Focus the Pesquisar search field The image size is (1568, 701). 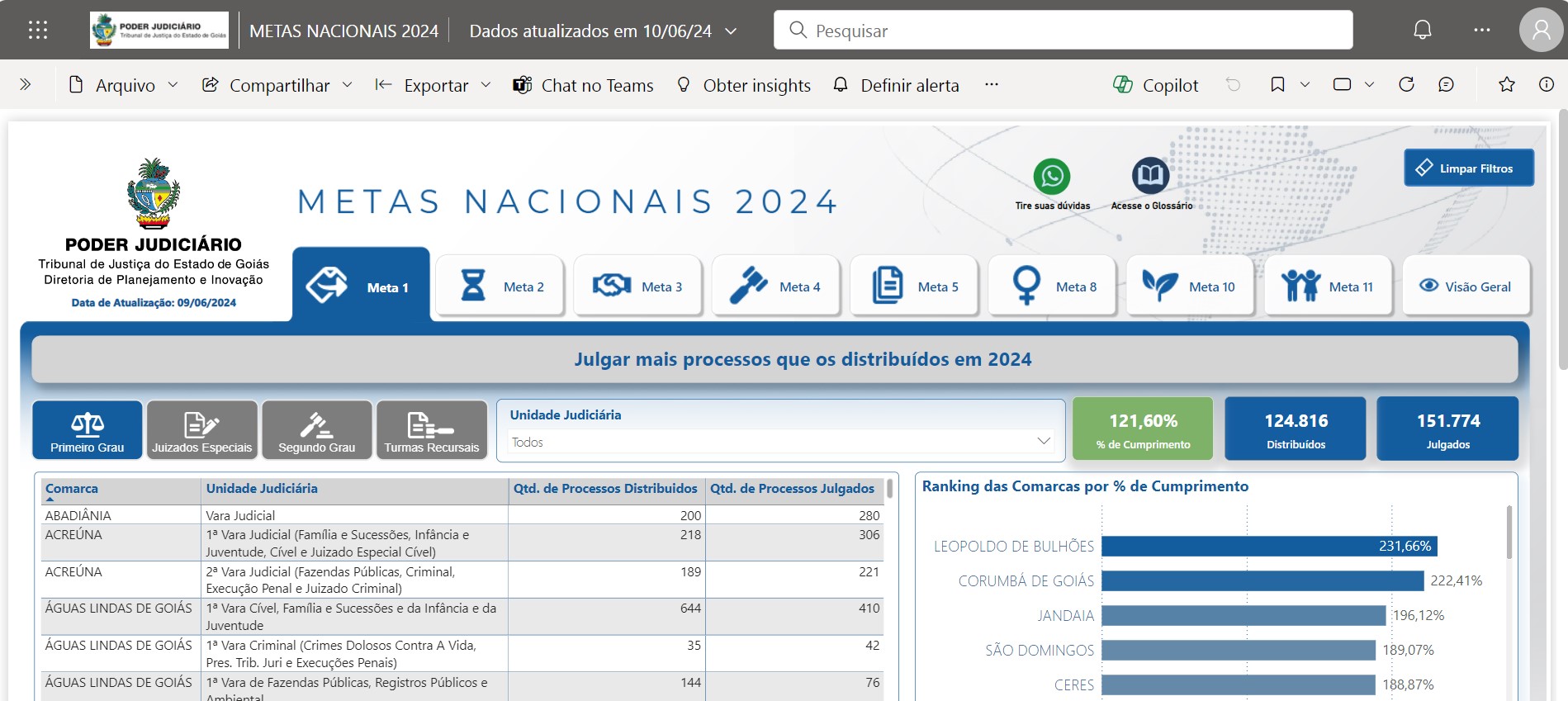pyautogui.click(x=1063, y=31)
